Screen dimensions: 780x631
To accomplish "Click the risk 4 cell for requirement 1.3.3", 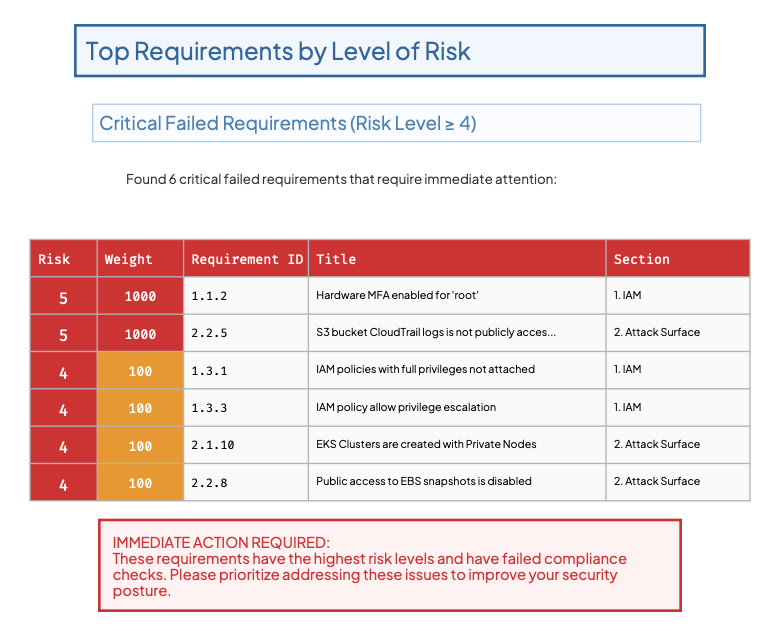I will pos(64,408).
